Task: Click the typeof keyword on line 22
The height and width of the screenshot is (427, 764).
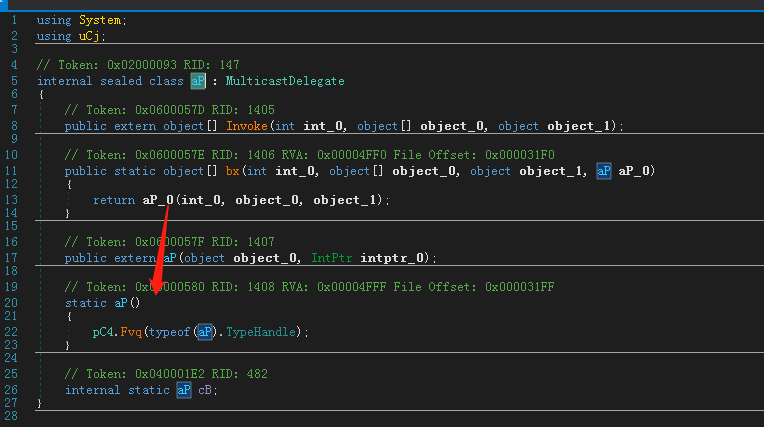Action: 170,332
